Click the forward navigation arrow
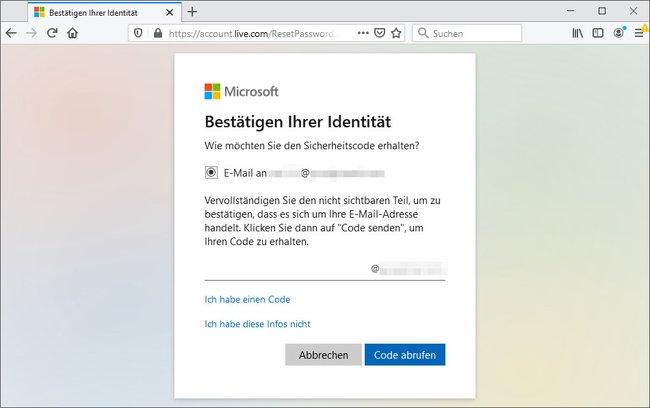The image size is (650, 408). 32,33
